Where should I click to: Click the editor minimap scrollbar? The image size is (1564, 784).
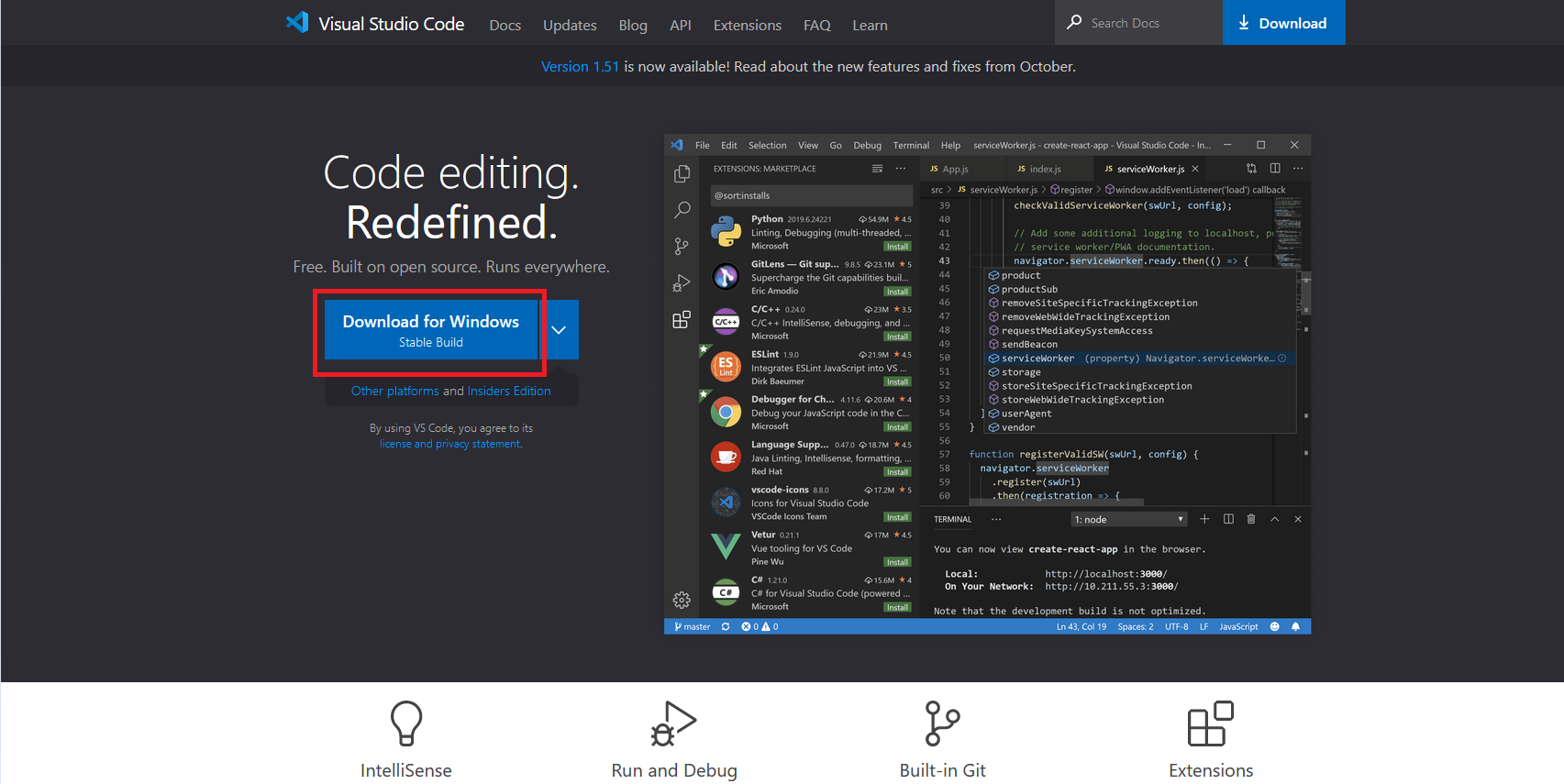point(1306,295)
